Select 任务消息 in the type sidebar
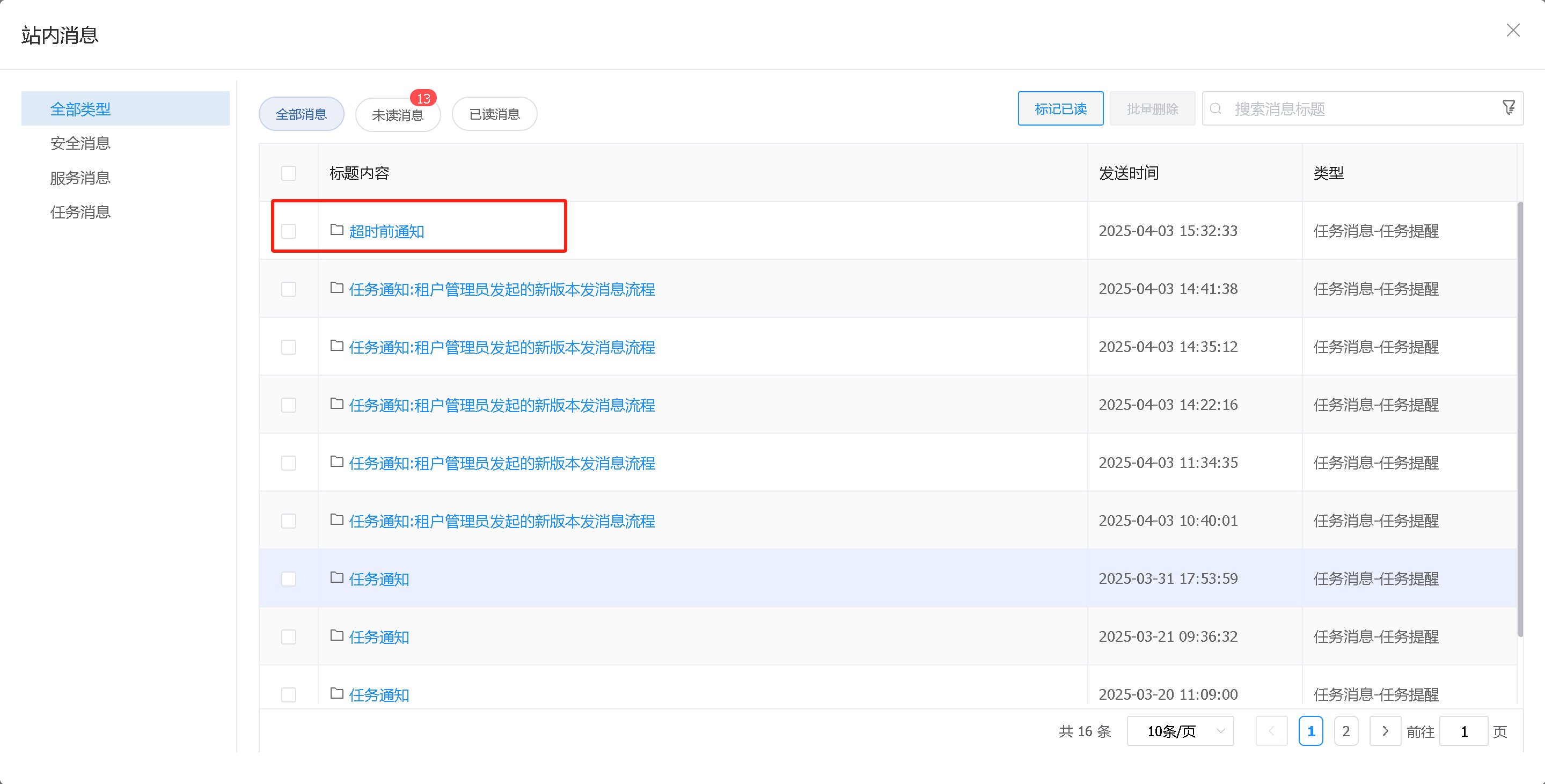 click(x=80, y=212)
